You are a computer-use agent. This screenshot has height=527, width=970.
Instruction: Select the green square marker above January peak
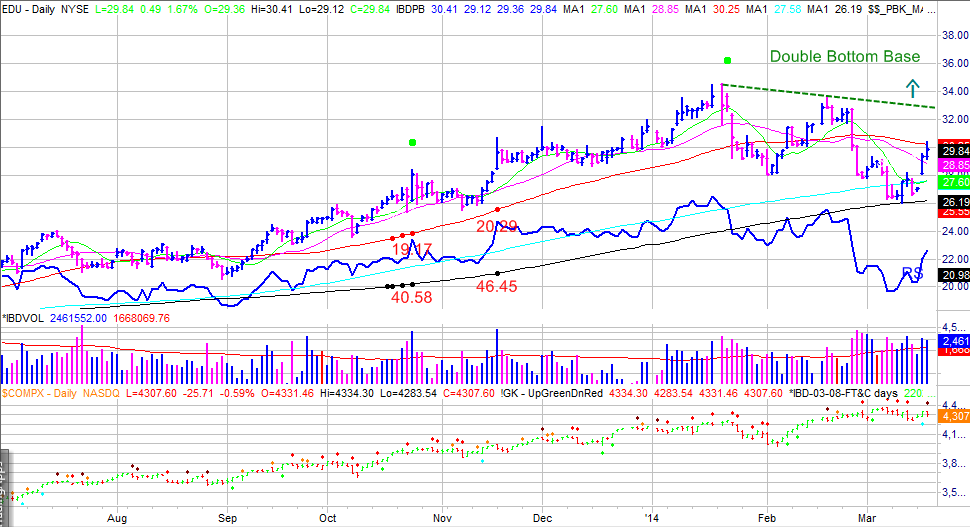point(728,61)
